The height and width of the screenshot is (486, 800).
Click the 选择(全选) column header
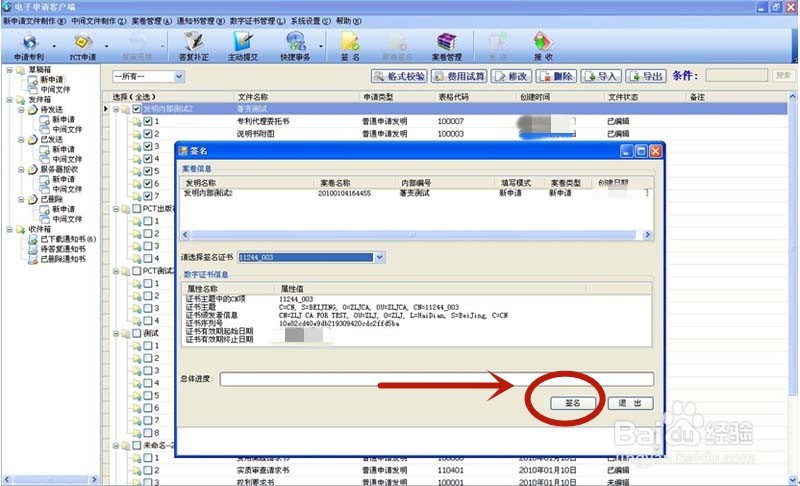[134, 97]
